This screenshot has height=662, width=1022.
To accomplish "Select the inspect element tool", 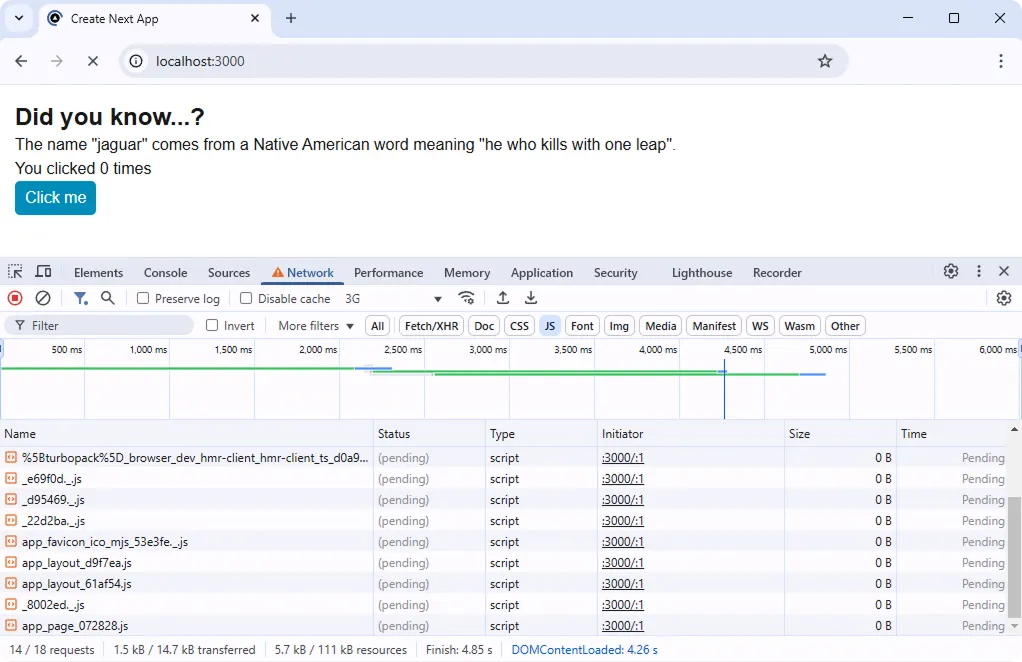I will (14, 272).
